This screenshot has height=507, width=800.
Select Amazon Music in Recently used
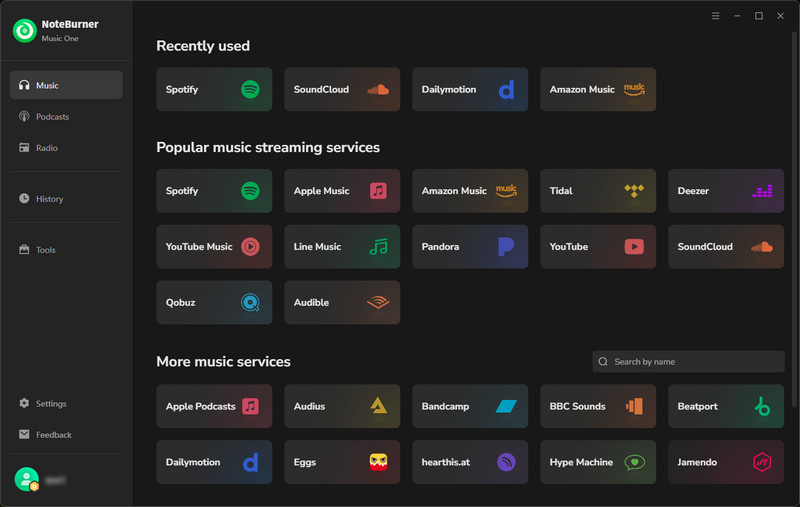point(598,89)
